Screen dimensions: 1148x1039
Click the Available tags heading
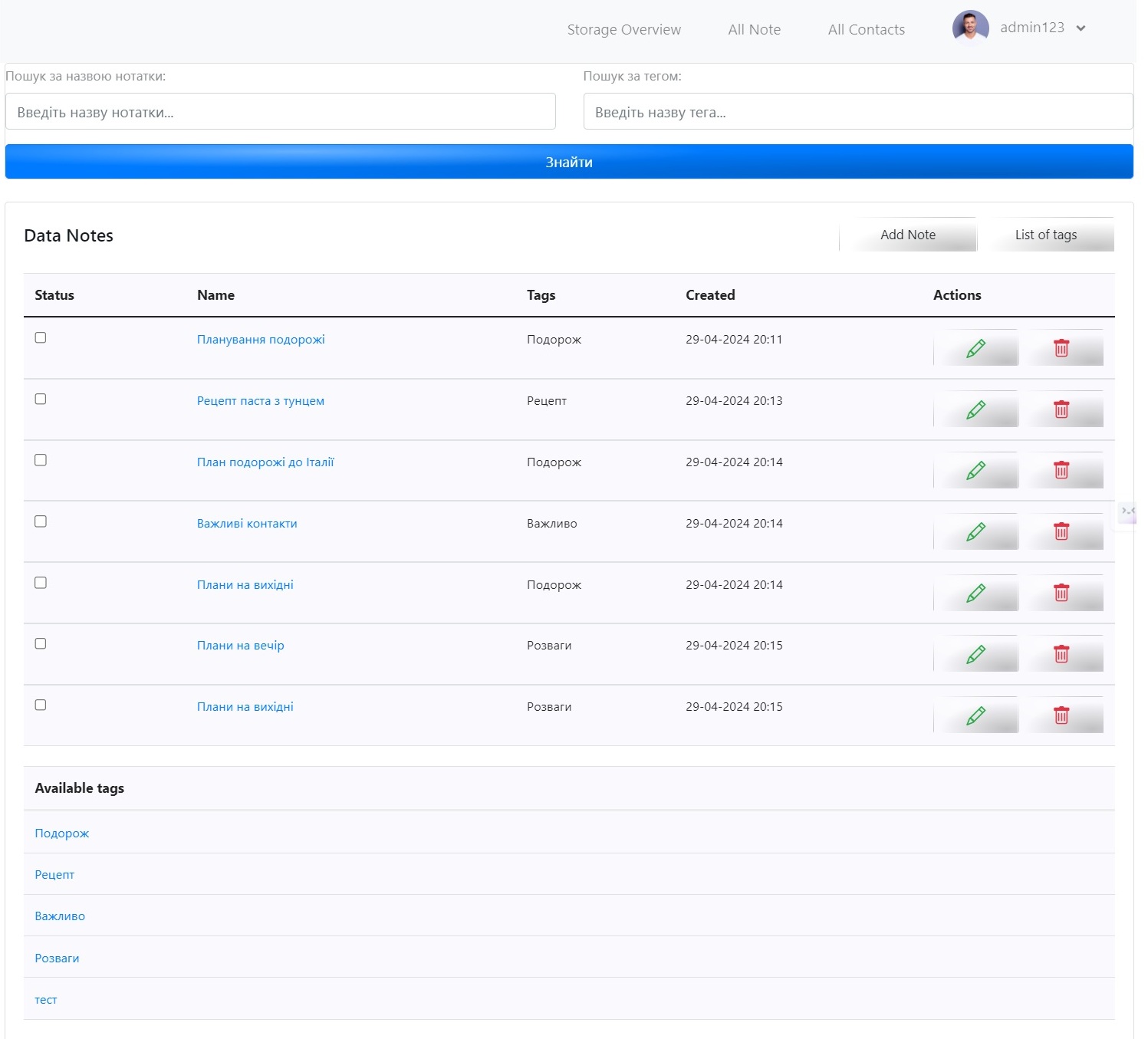click(x=79, y=787)
